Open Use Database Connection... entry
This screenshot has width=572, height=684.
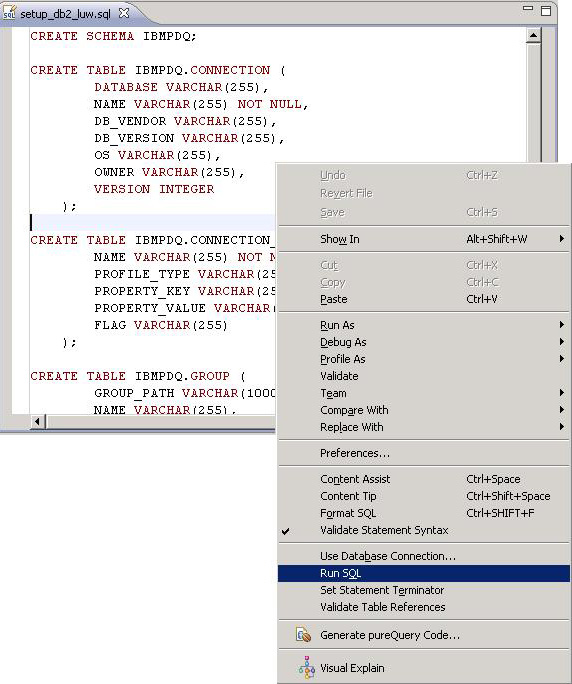point(424,556)
